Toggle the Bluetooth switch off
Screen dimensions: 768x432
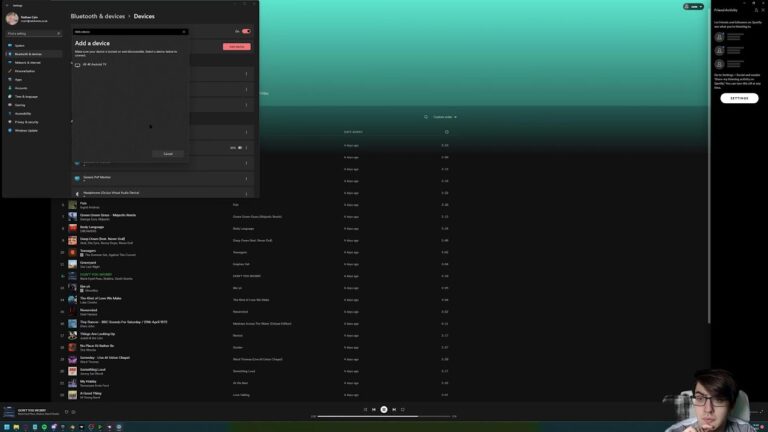[246, 31]
